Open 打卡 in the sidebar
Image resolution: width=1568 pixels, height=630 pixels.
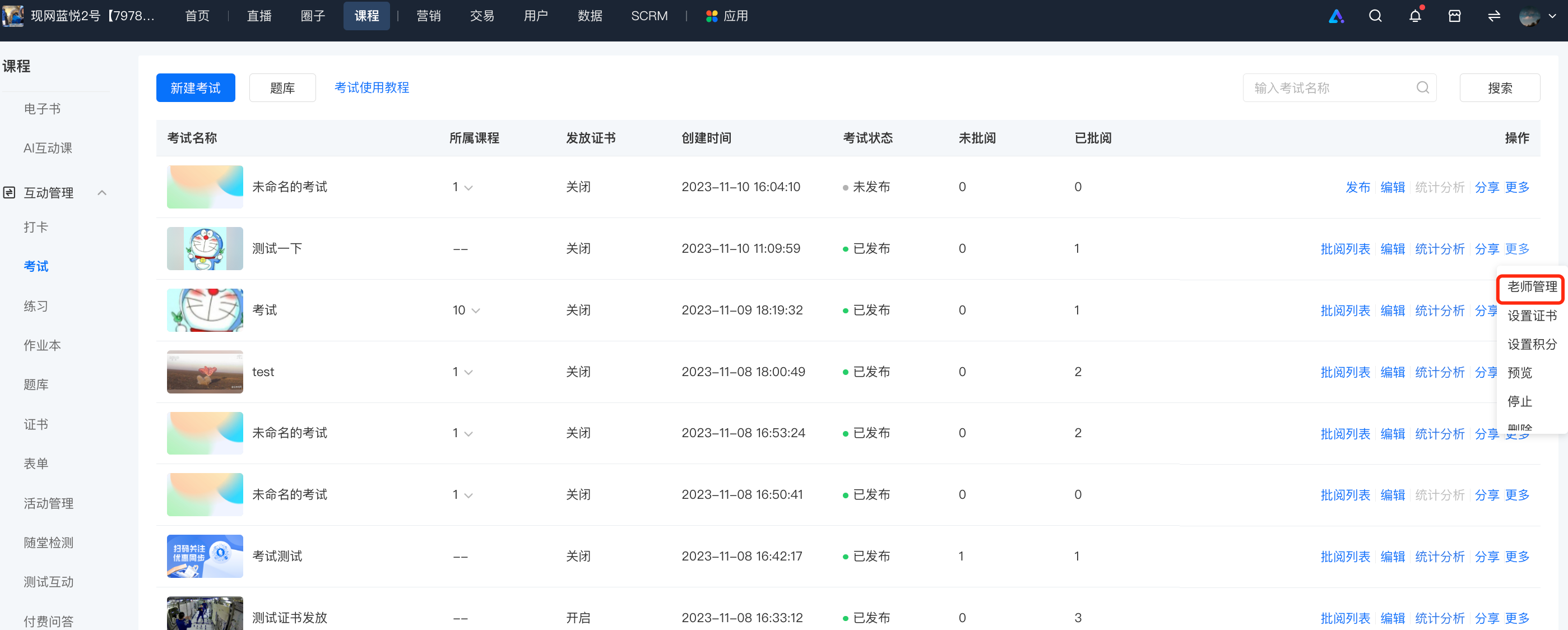[x=36, y=227]
